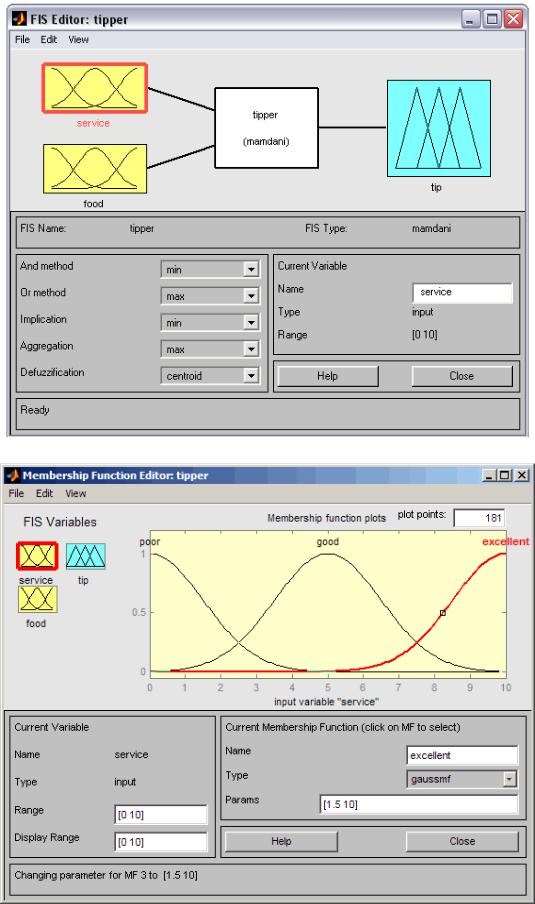Open the membership function Type gaussmf dropdown
Image resolution: width=535 pixels, height=904 pixels.
[x=462, y=779]
